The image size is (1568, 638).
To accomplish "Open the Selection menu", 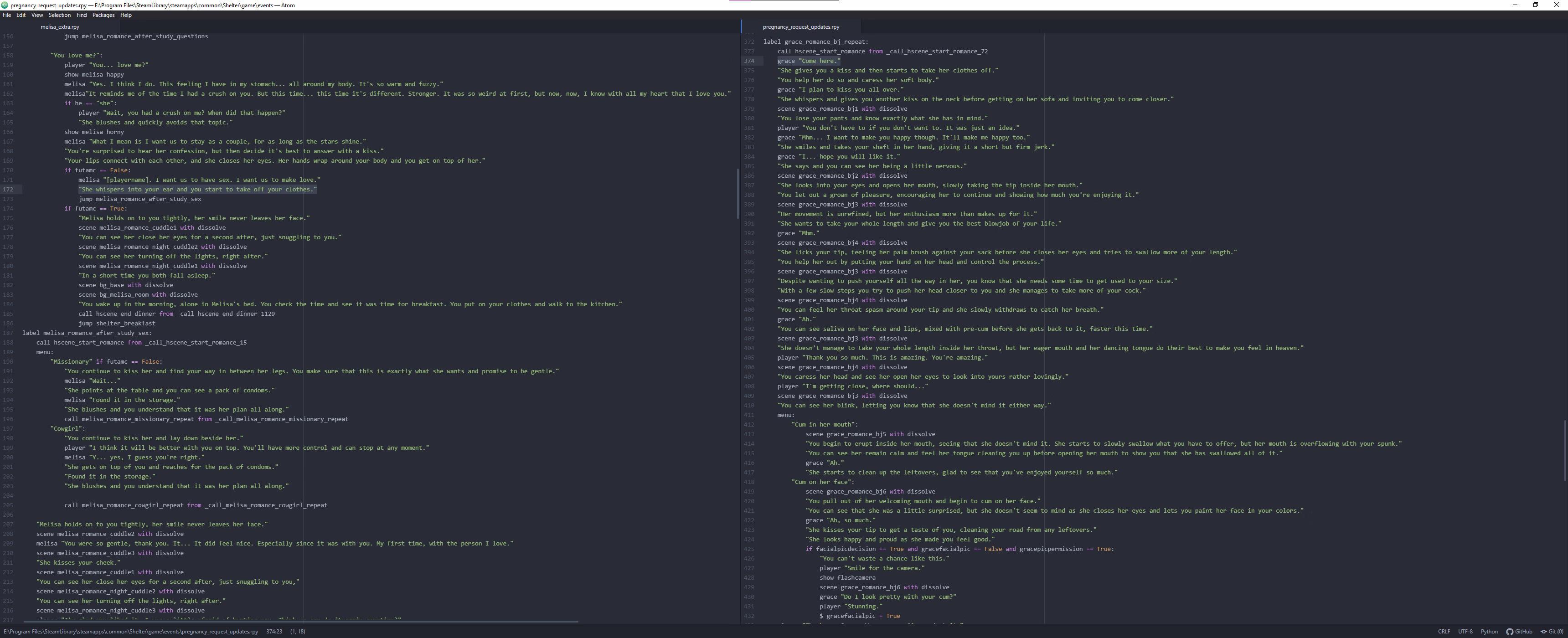I will (60, 15).
